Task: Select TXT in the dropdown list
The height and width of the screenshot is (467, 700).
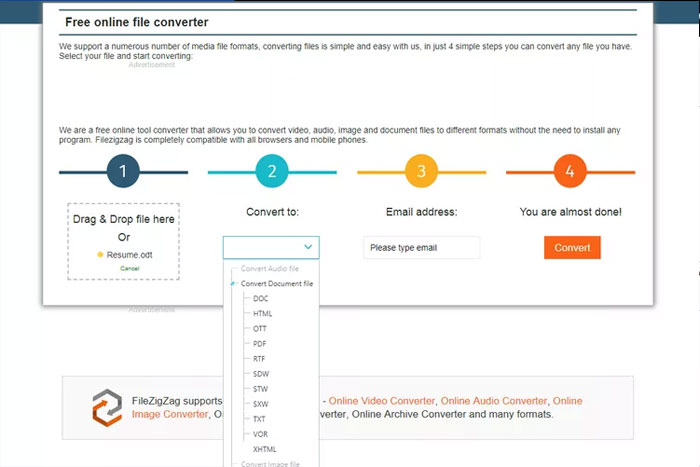Action: (260, 419)
